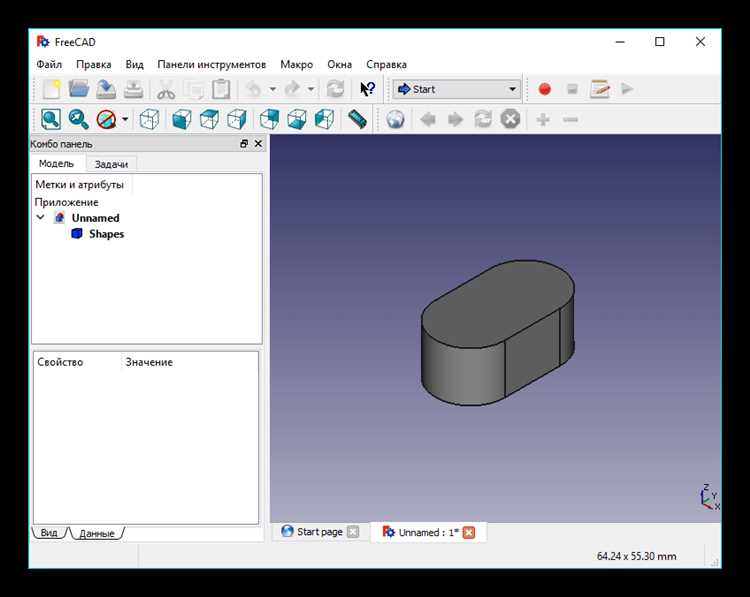Click the Execute macro play icon

[627, 89]
